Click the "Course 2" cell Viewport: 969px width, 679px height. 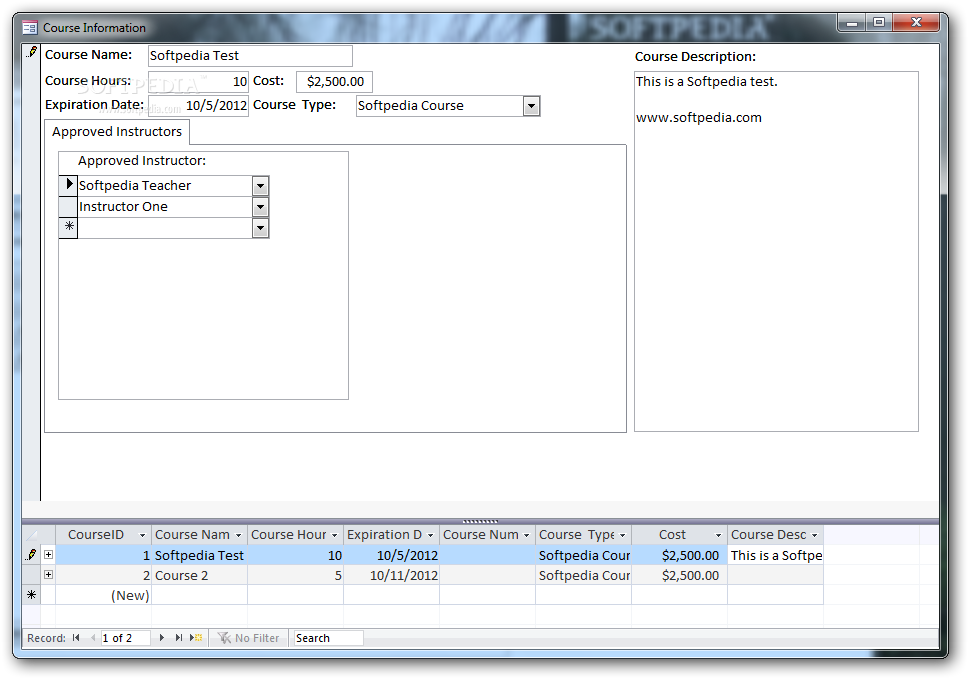(x=200, y=575)
